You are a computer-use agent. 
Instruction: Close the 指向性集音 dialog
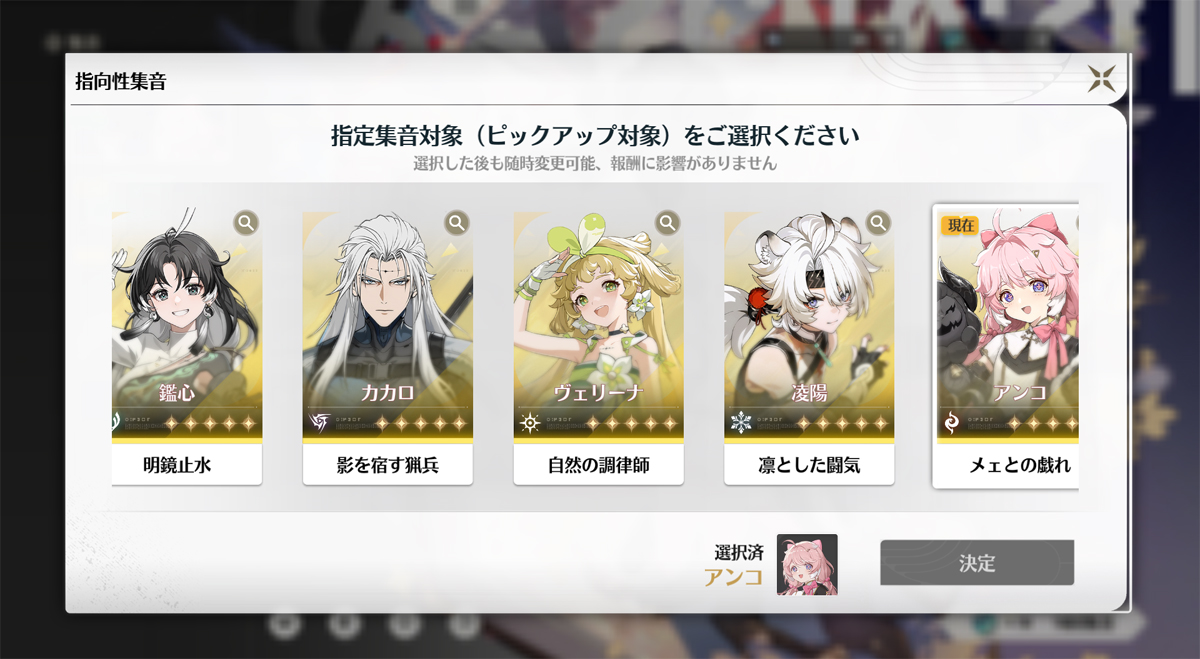pyautogui.click(x=1101, y=79)
